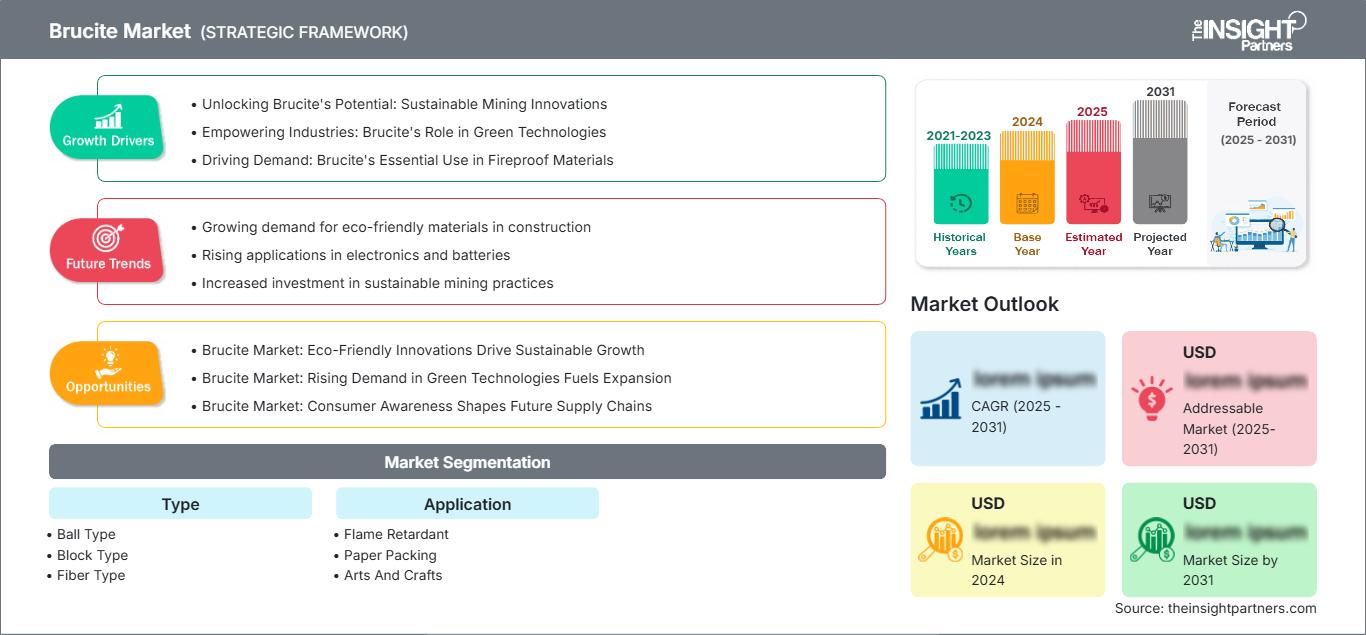The width and height of the screenshot is (1366, 635).
Task: Click the Fiber Type list item
Action: 91,575
